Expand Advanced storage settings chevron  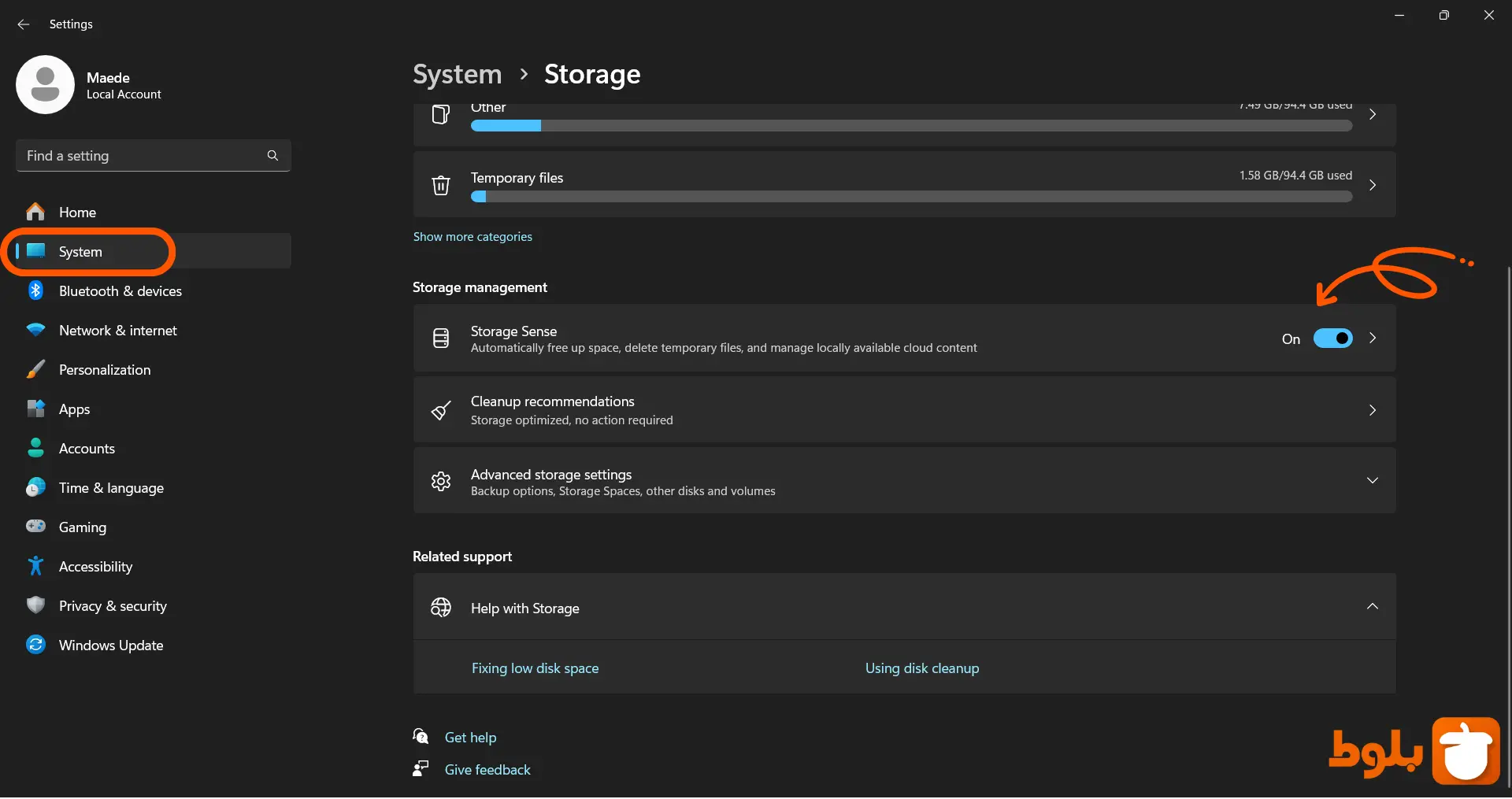coord(1372,481)
